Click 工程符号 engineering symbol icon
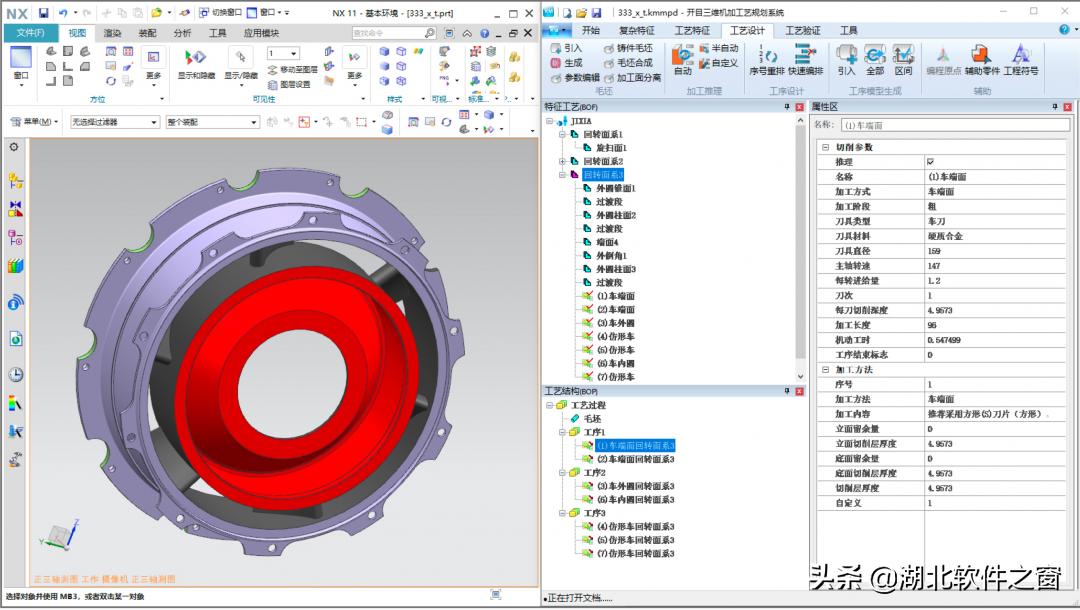The image size is (1080, 610). coord(1021,59)
